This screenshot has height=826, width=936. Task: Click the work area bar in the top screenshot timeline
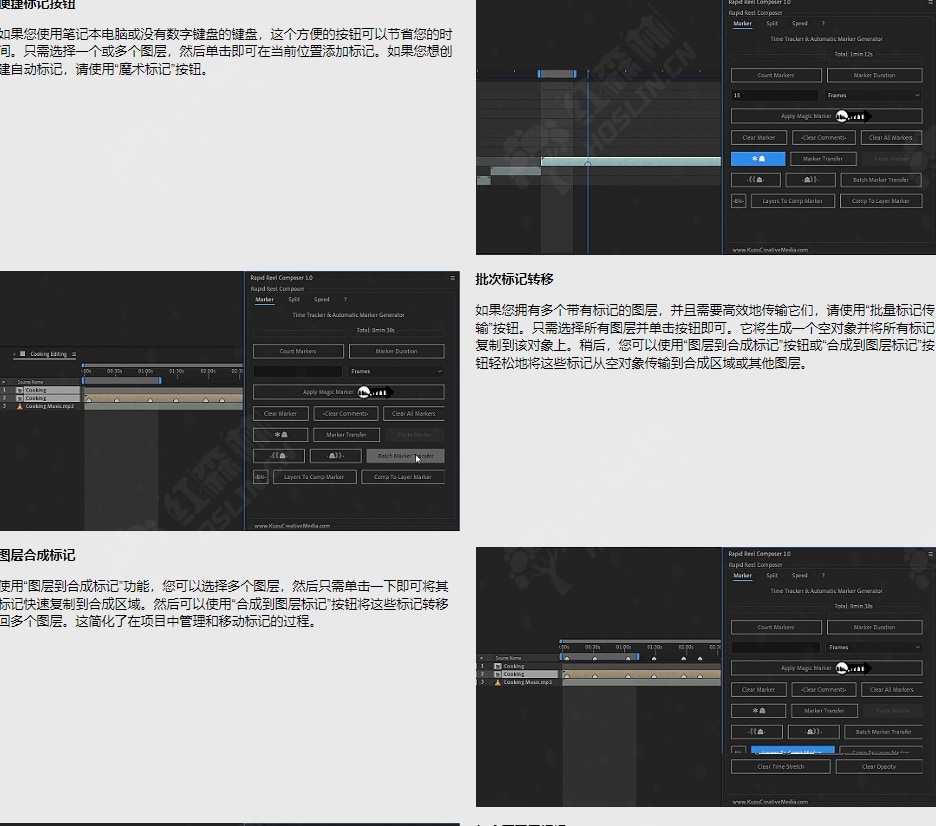pyautogui.click(x=556, y=74)
